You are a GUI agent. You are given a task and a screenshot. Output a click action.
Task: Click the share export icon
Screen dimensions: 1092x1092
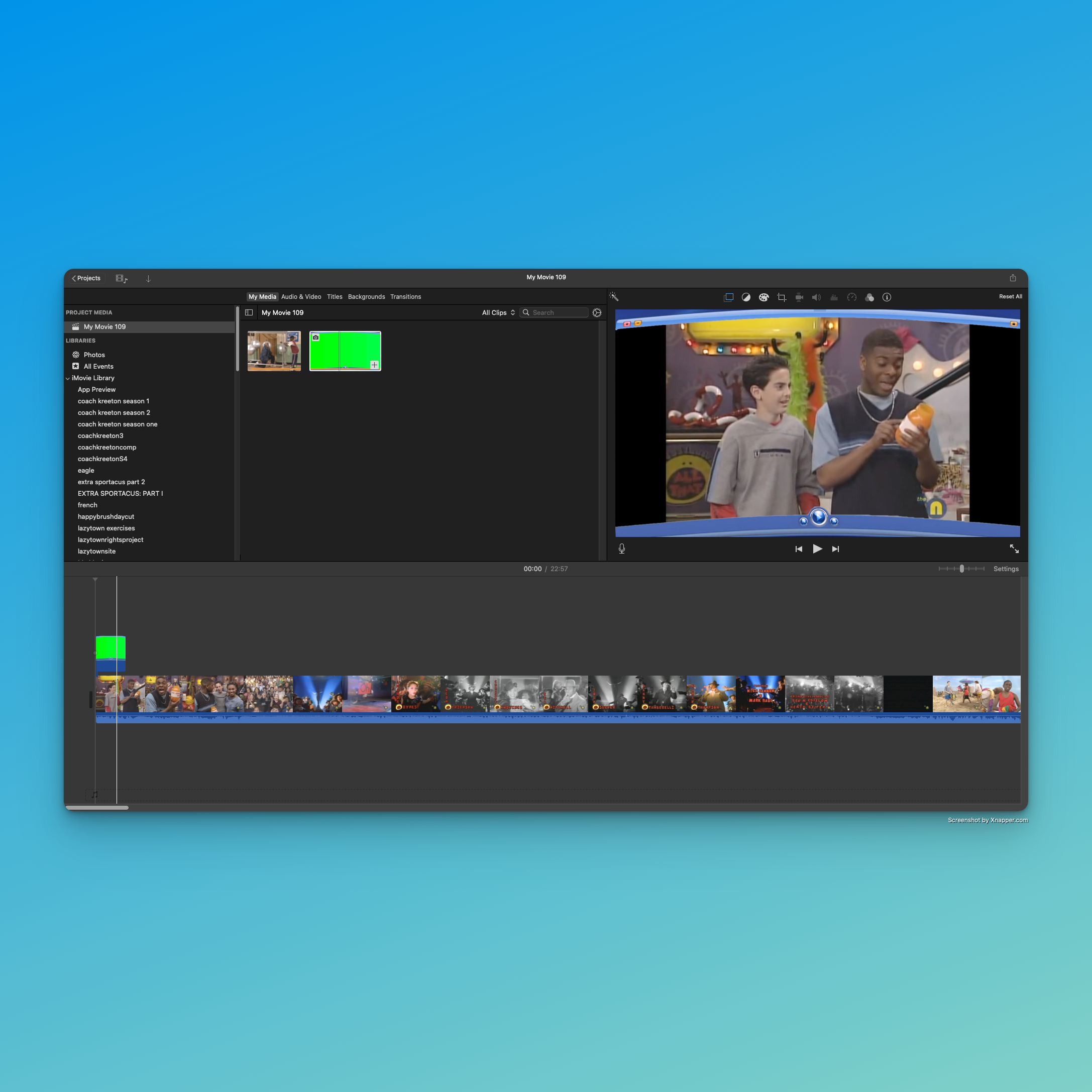click(1013, 278)
